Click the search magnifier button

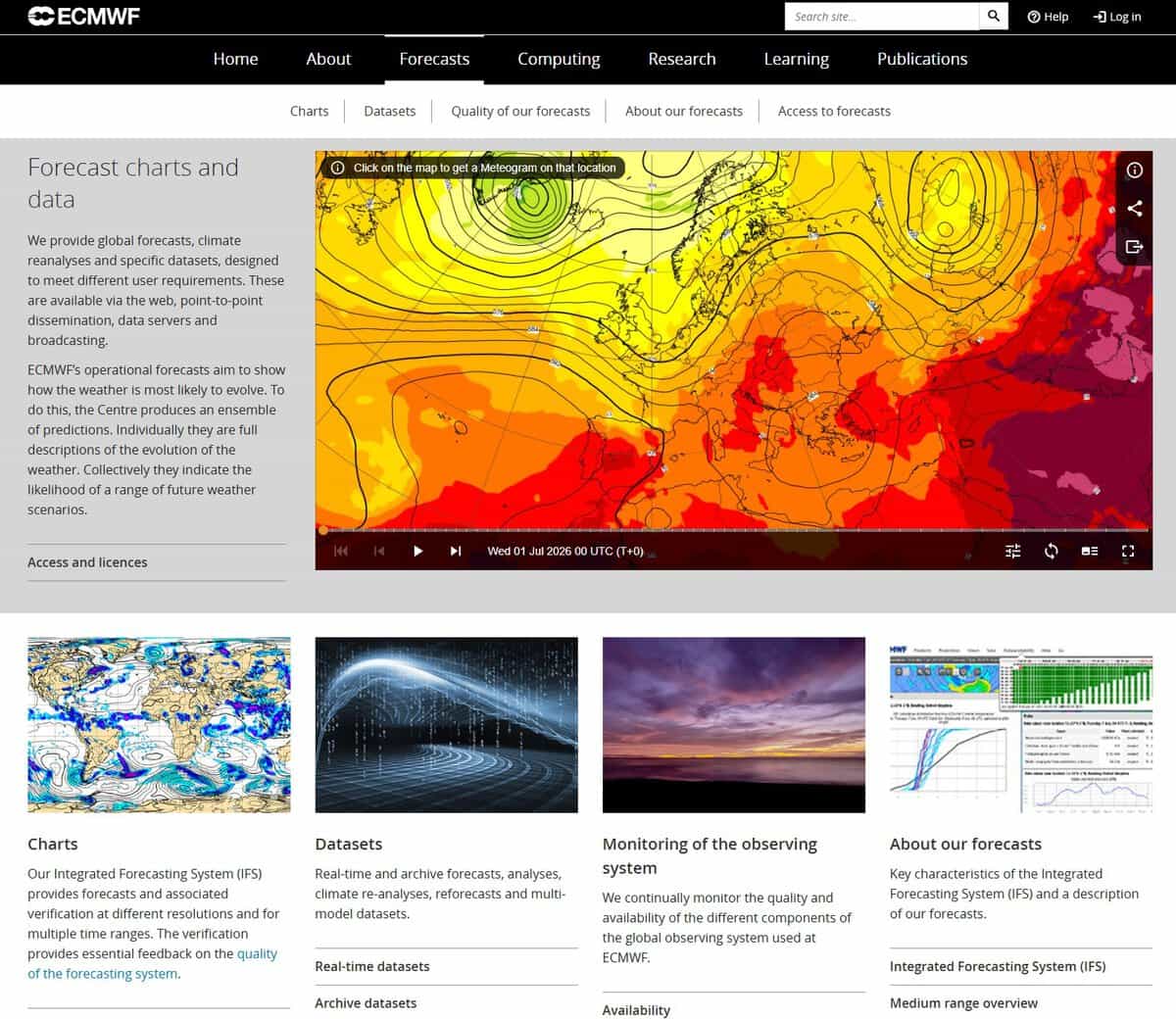(x=994, y=16)
